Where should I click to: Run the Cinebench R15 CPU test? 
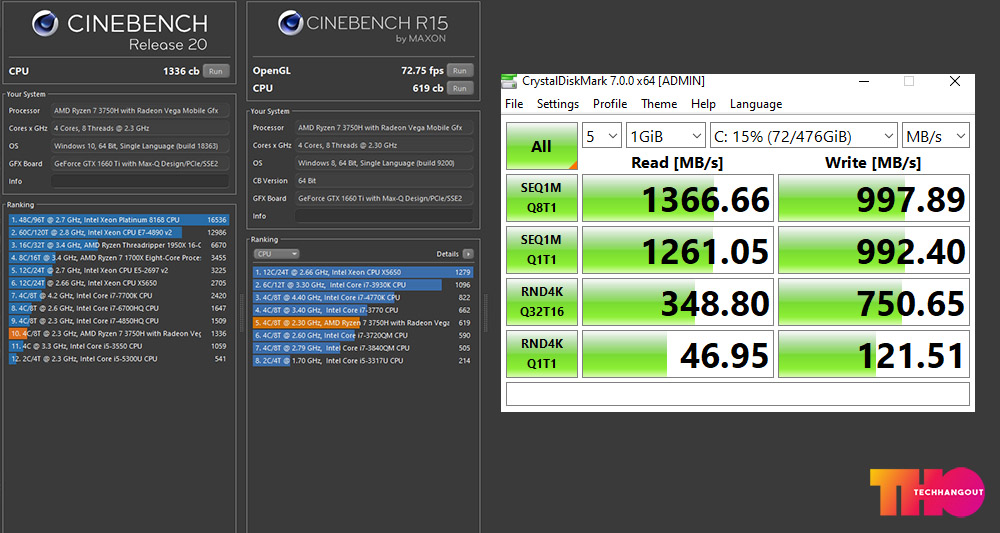pos(460,89)
